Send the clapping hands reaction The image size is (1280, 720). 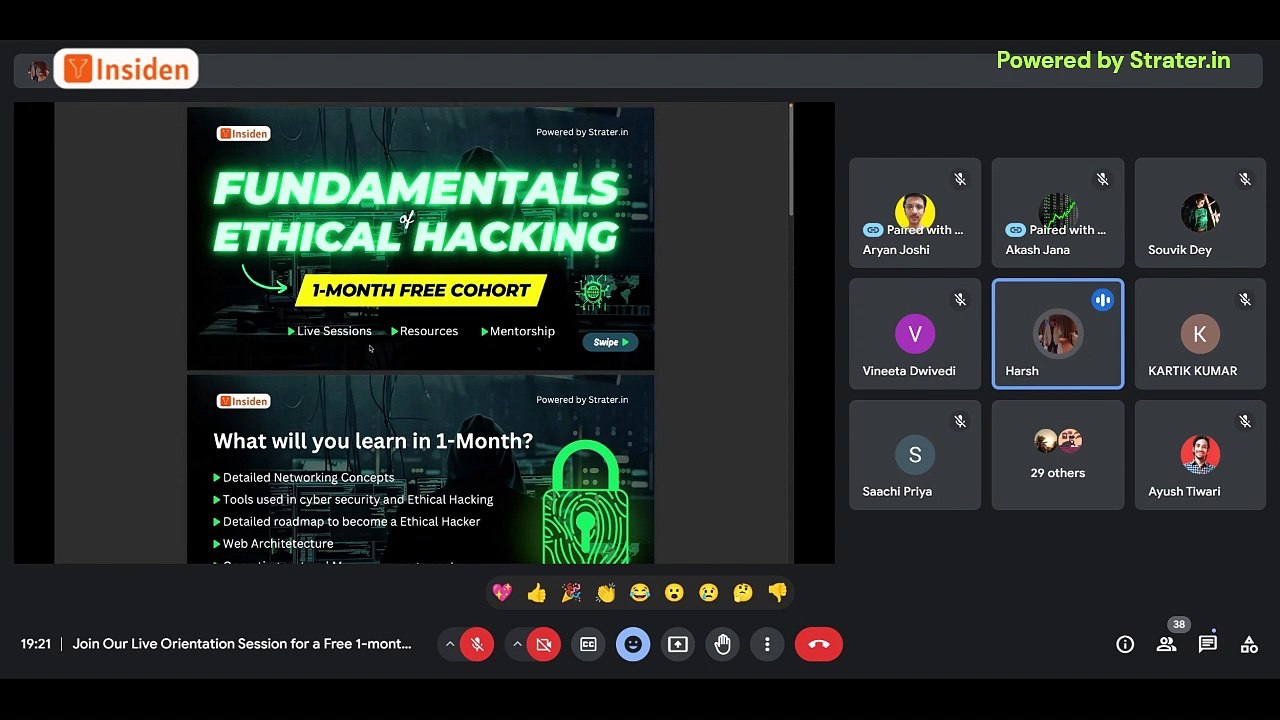(x=606, y=593)
